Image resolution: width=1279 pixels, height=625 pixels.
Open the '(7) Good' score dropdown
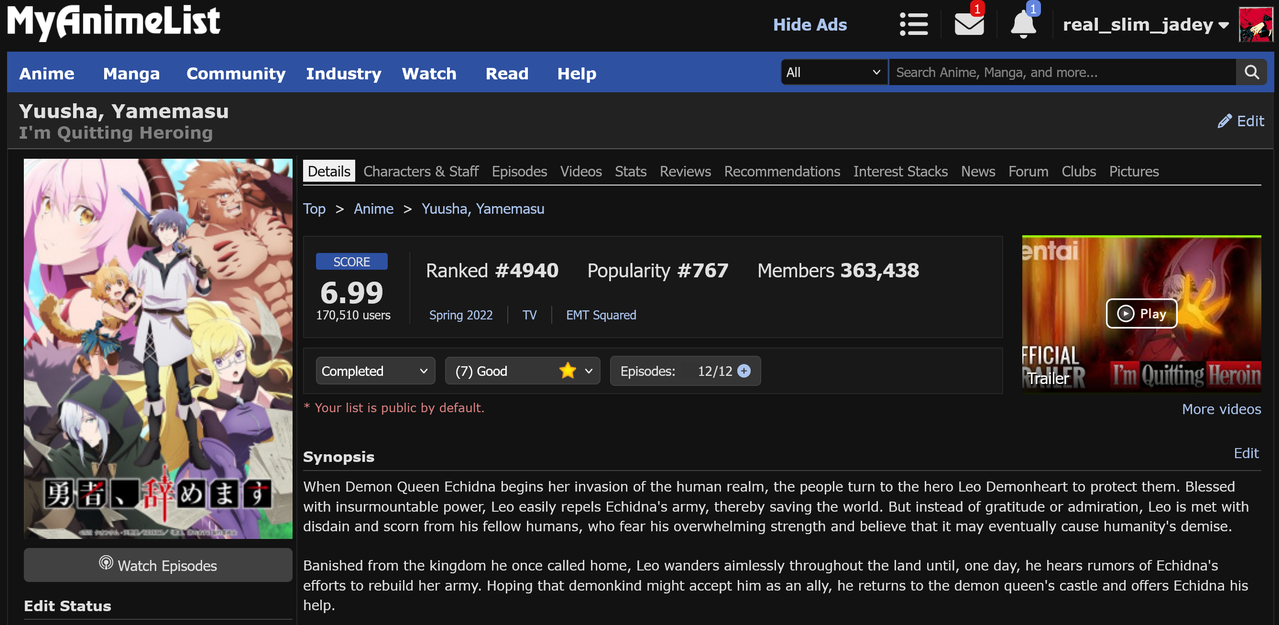pos(522,371)
